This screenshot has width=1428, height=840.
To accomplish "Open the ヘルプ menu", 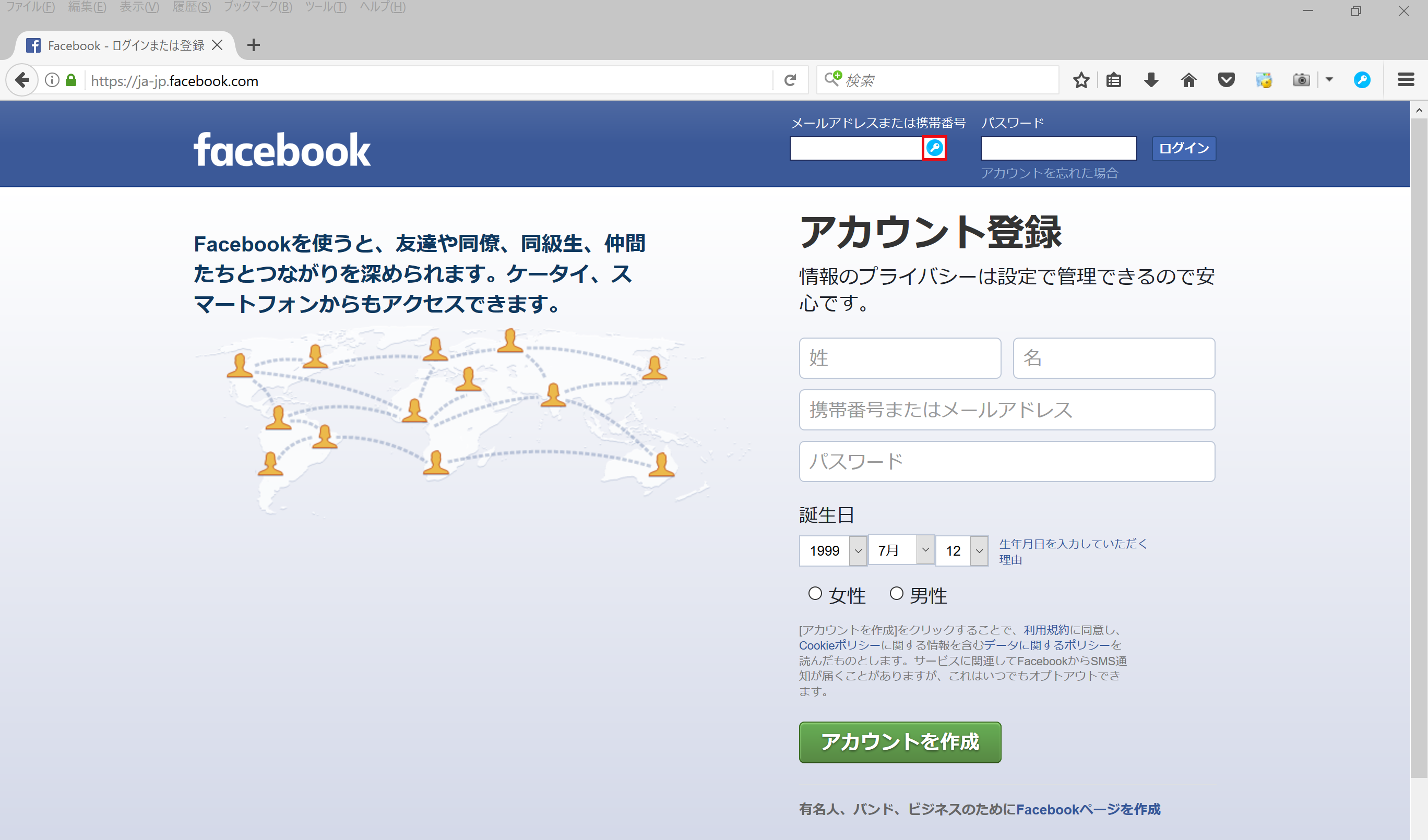I will pyautogui.click(x=383, y=7).
